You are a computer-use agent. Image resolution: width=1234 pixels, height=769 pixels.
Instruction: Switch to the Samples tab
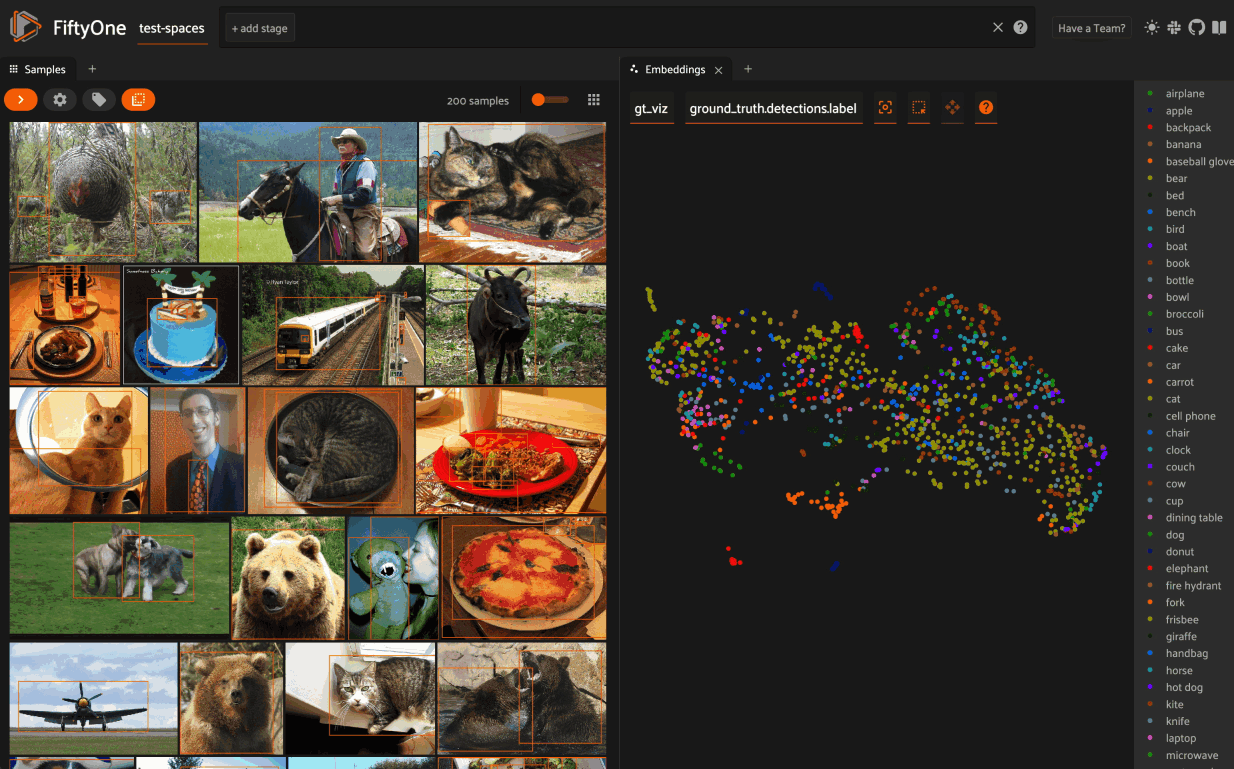[38, 69]
